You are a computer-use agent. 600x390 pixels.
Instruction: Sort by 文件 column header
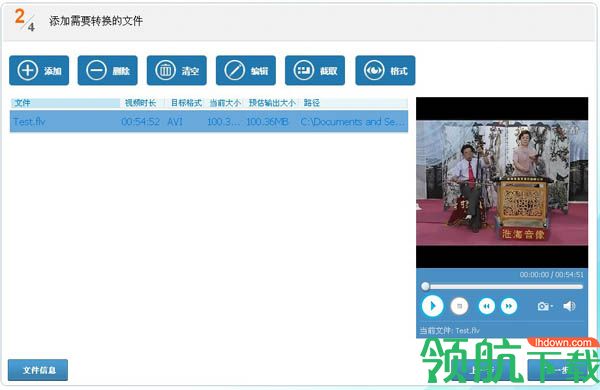point(65,103)
